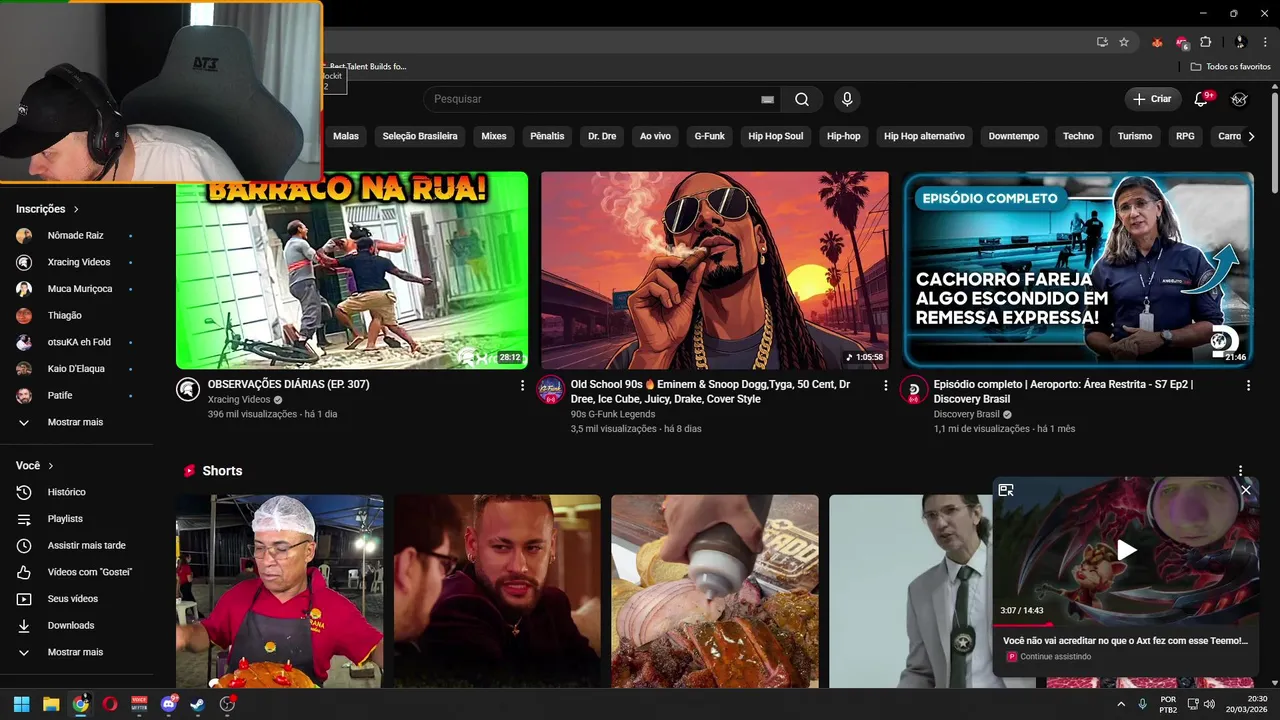
Task: Open Windows Start menu
Action: click(x=21, y=704)
